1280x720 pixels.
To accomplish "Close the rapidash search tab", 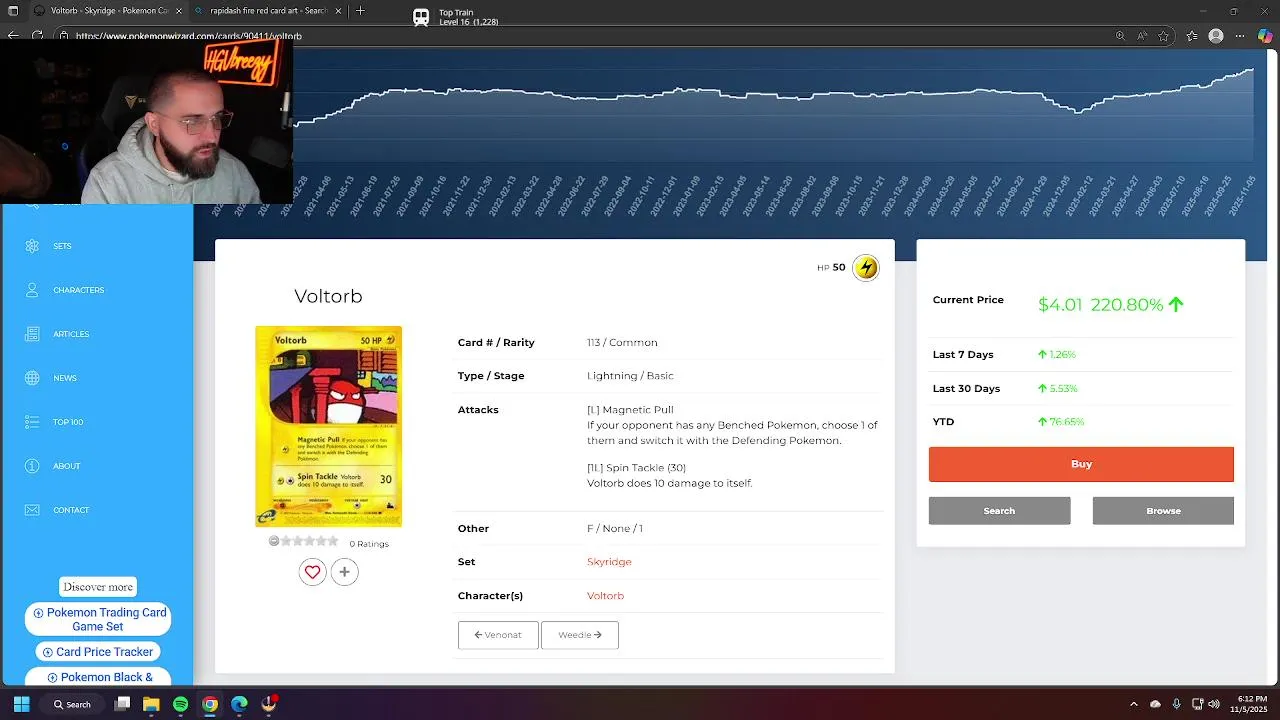I will point(338,11).
